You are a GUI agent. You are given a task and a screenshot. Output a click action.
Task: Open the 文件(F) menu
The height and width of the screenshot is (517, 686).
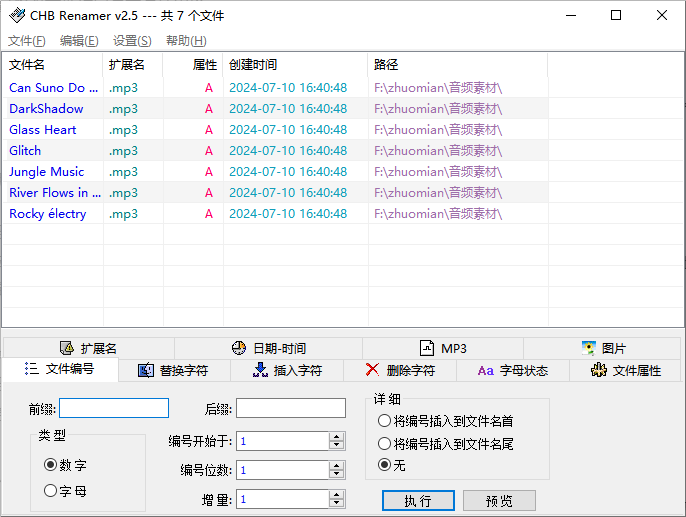tap(27, 41)
